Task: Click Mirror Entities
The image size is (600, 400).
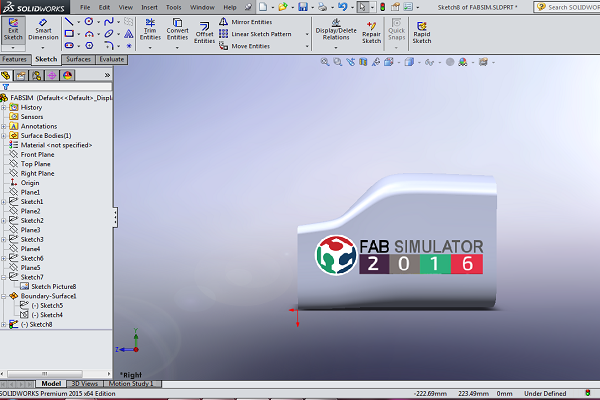Action: click(245, 22)
